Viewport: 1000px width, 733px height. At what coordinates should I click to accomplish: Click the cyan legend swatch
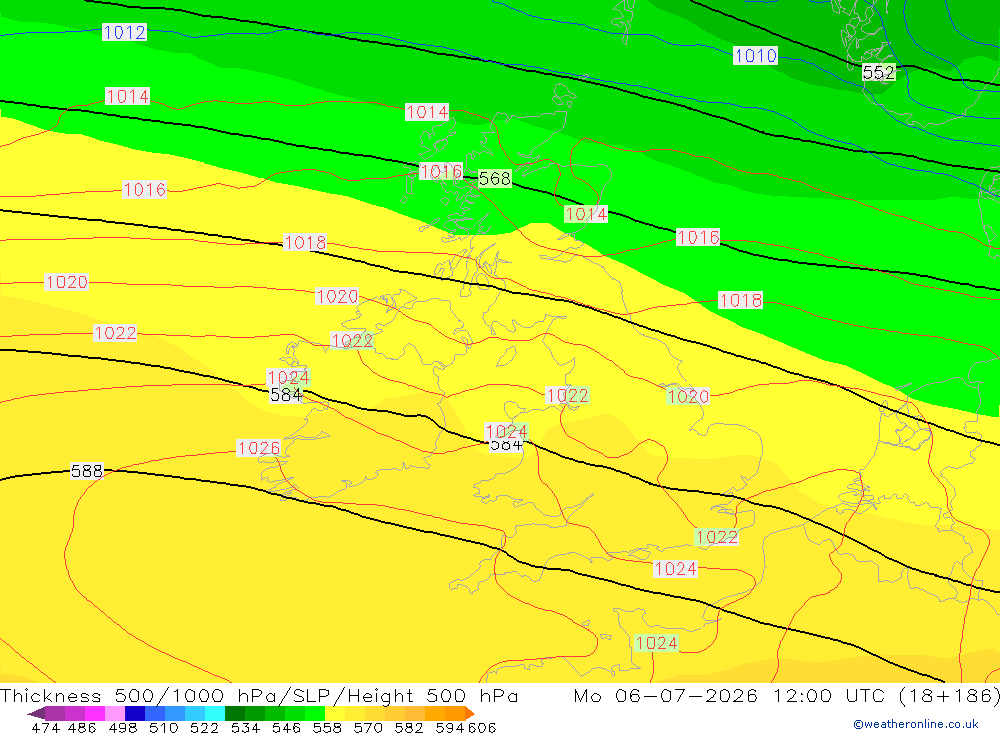click(215, 713)
